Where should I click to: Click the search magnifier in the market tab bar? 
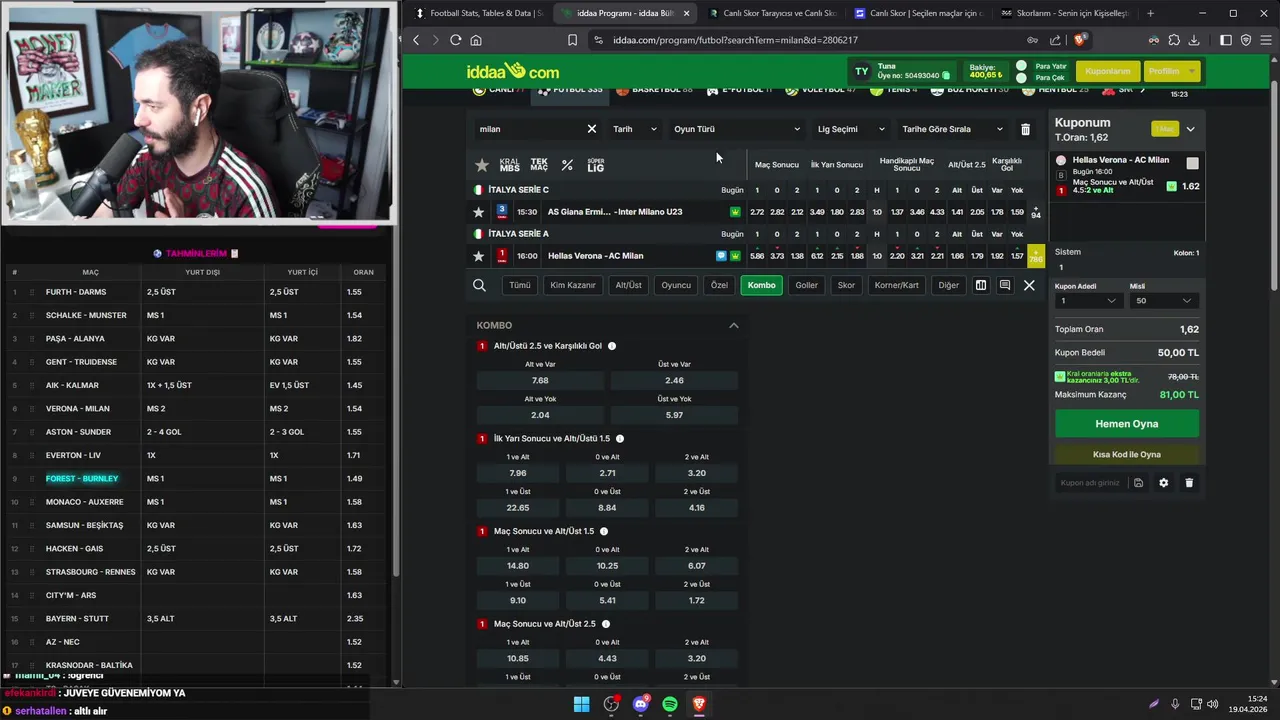coord(479,285)
